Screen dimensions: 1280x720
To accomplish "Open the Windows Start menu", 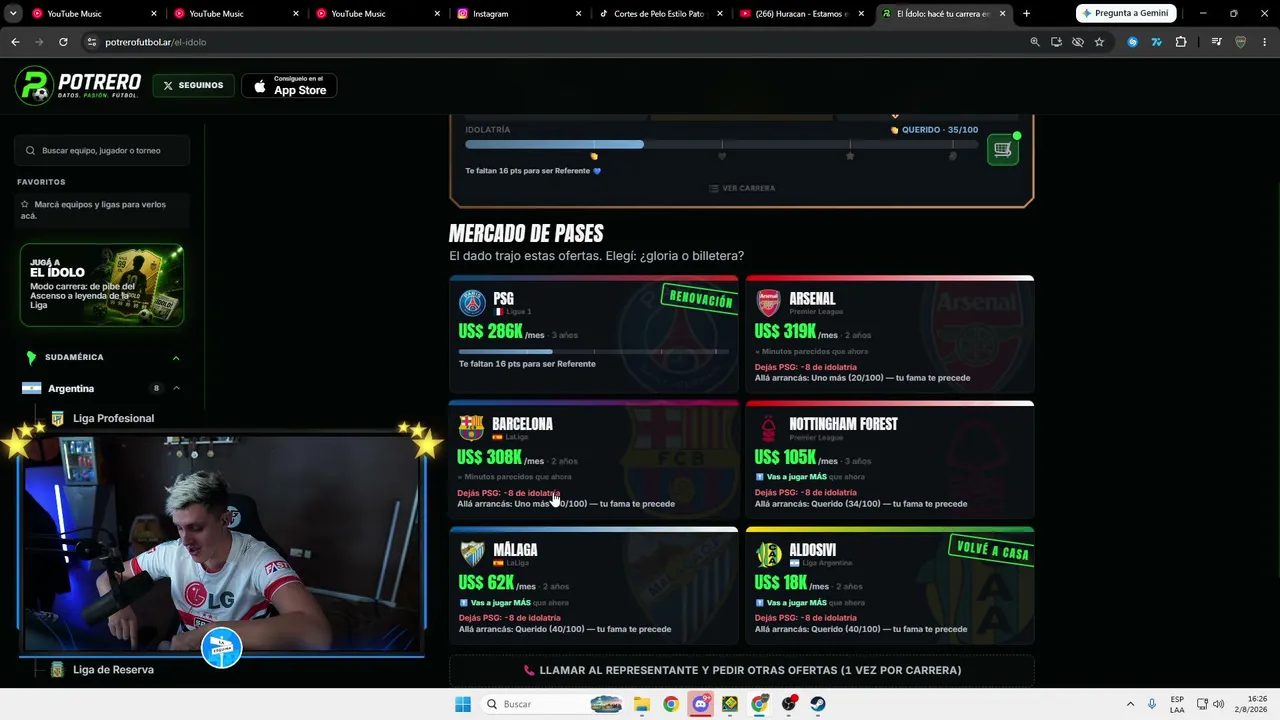I will coord(462,704).
